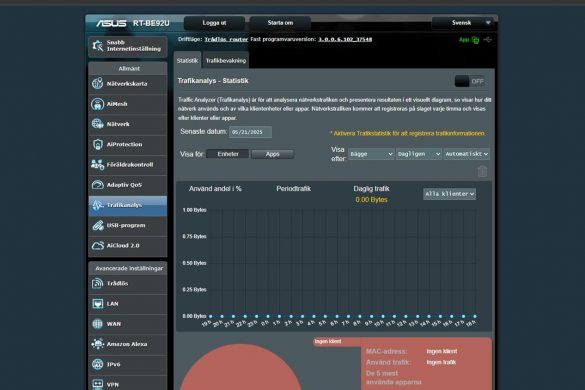This screenshot has width=585, height=390.
Task: Click the WAN globe icon
Action: coord(98,324)
